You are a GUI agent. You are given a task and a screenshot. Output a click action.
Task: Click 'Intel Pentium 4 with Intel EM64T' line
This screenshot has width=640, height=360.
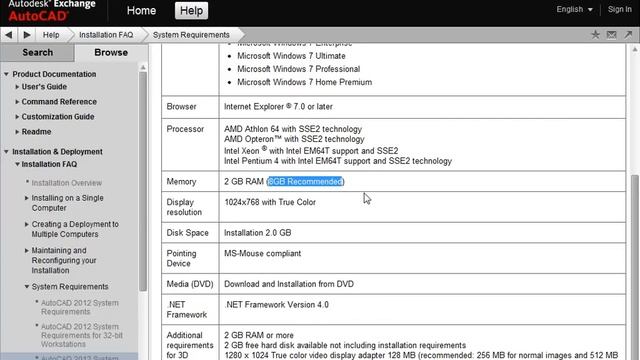(338, 161)
